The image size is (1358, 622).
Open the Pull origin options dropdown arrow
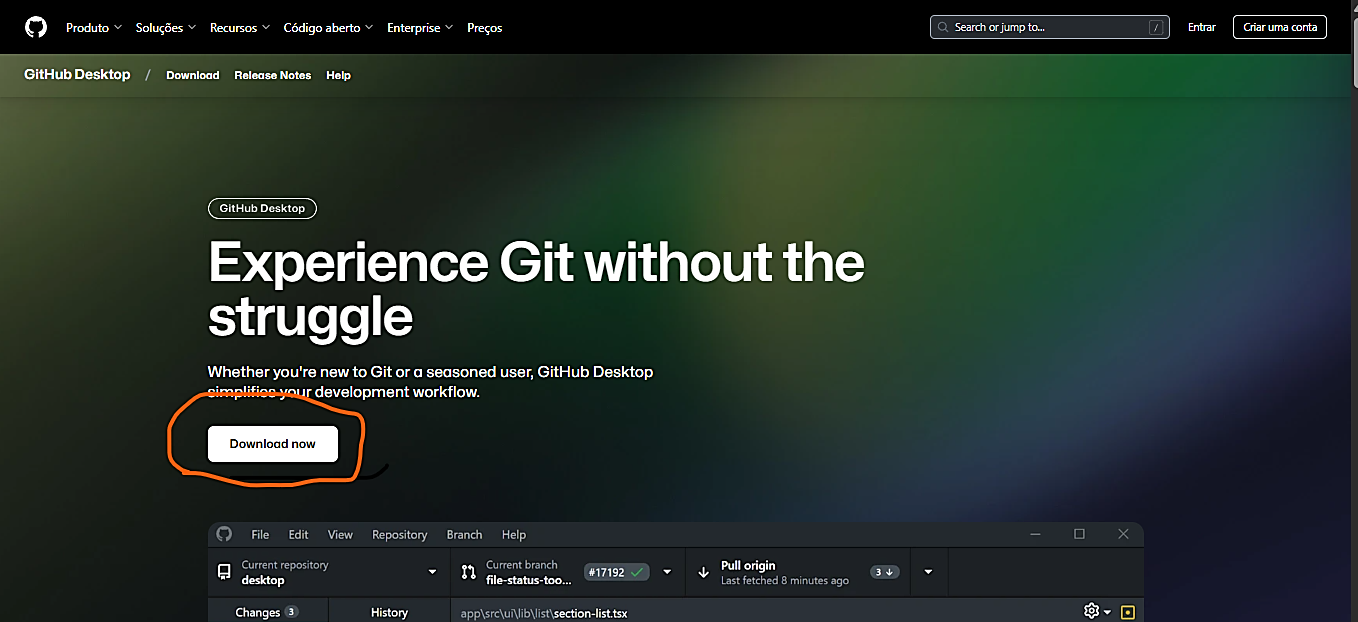coord(928,572)
